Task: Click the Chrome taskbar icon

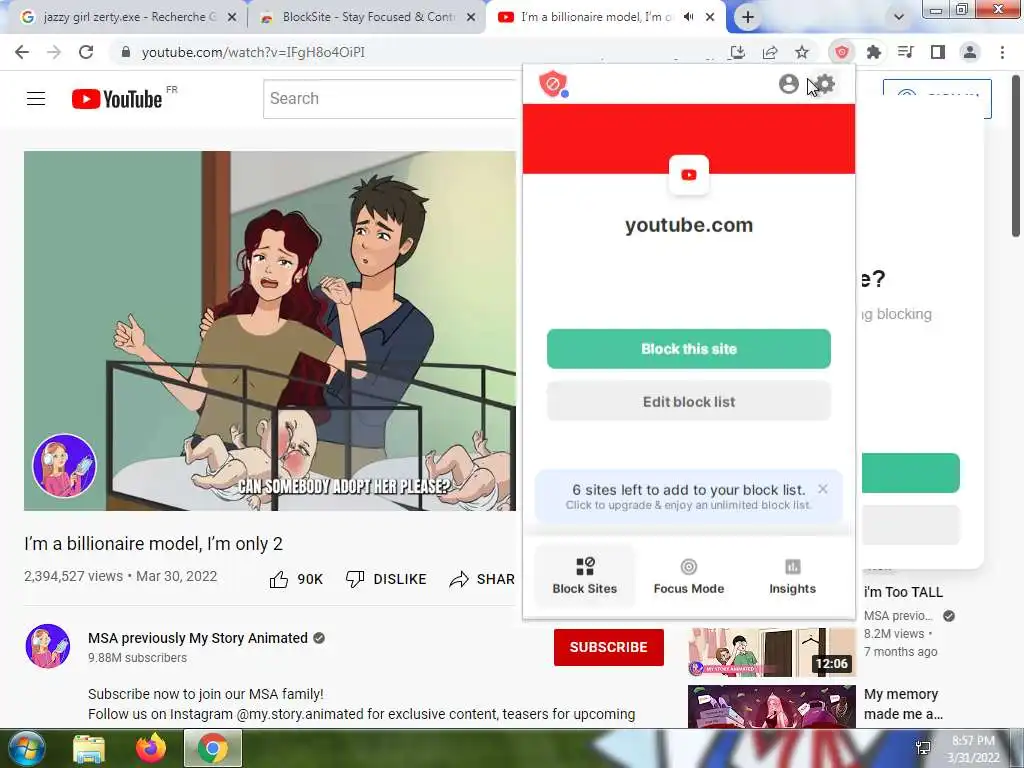Action: tap(213, 748)
